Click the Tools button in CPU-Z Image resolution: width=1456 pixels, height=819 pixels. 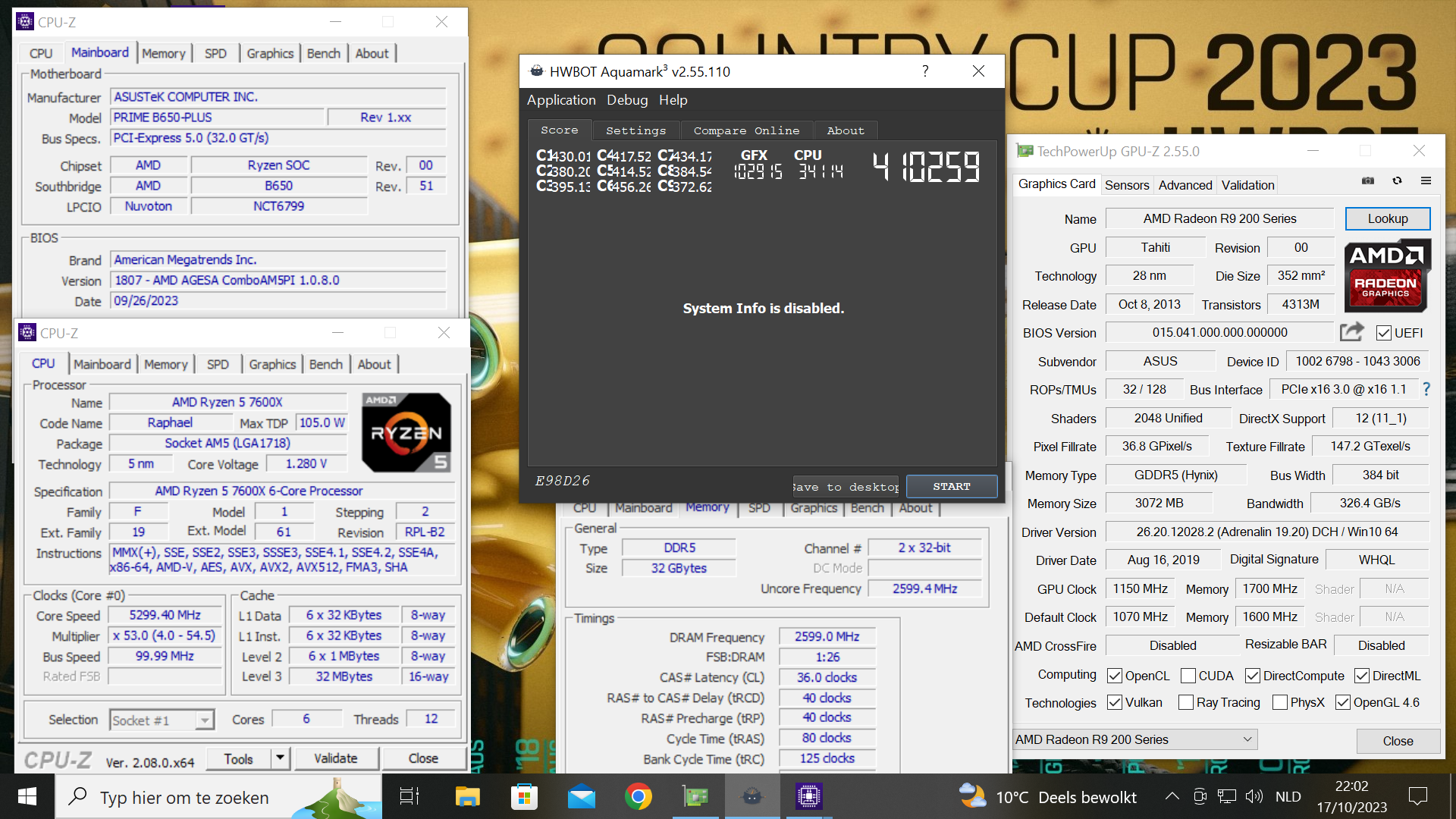coord(239,758)
